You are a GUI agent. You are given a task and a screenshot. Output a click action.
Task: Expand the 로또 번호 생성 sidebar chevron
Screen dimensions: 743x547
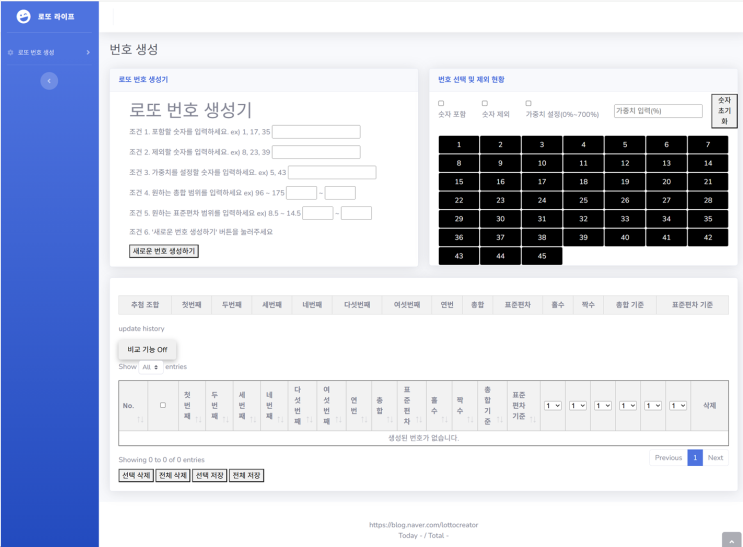click(88, 53)
